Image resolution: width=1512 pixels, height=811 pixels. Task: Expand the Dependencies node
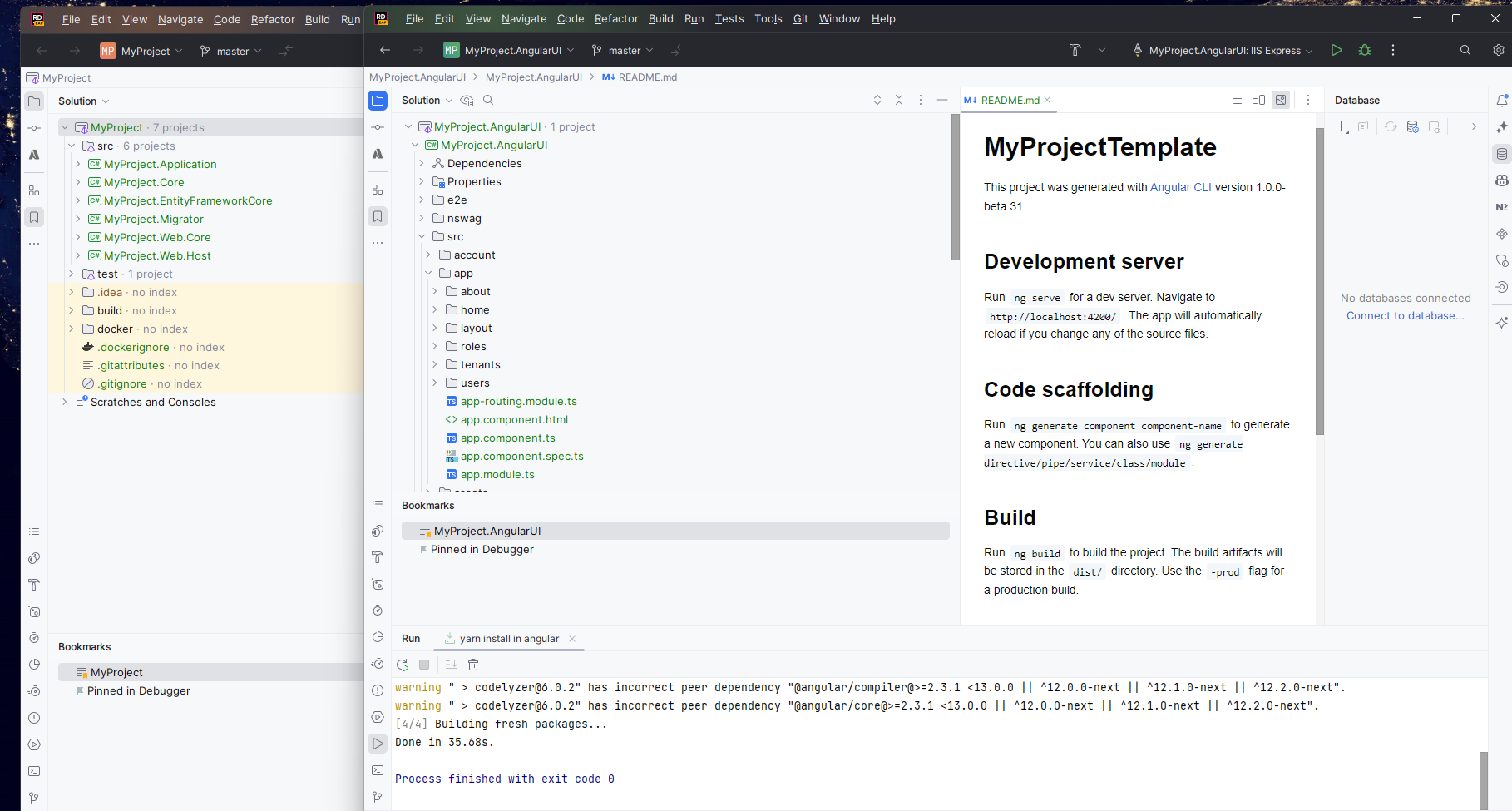tap(422, 163)
